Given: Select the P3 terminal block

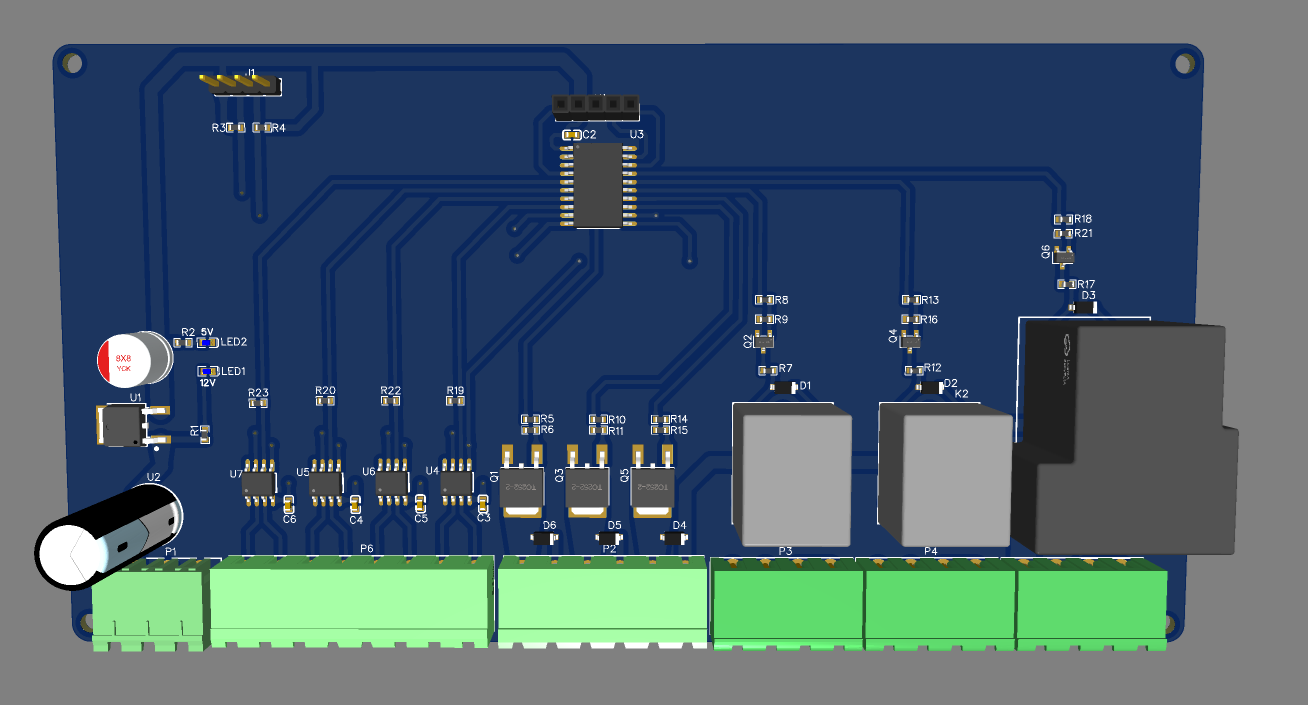Looking at the screenshot, I should [787, 604].
